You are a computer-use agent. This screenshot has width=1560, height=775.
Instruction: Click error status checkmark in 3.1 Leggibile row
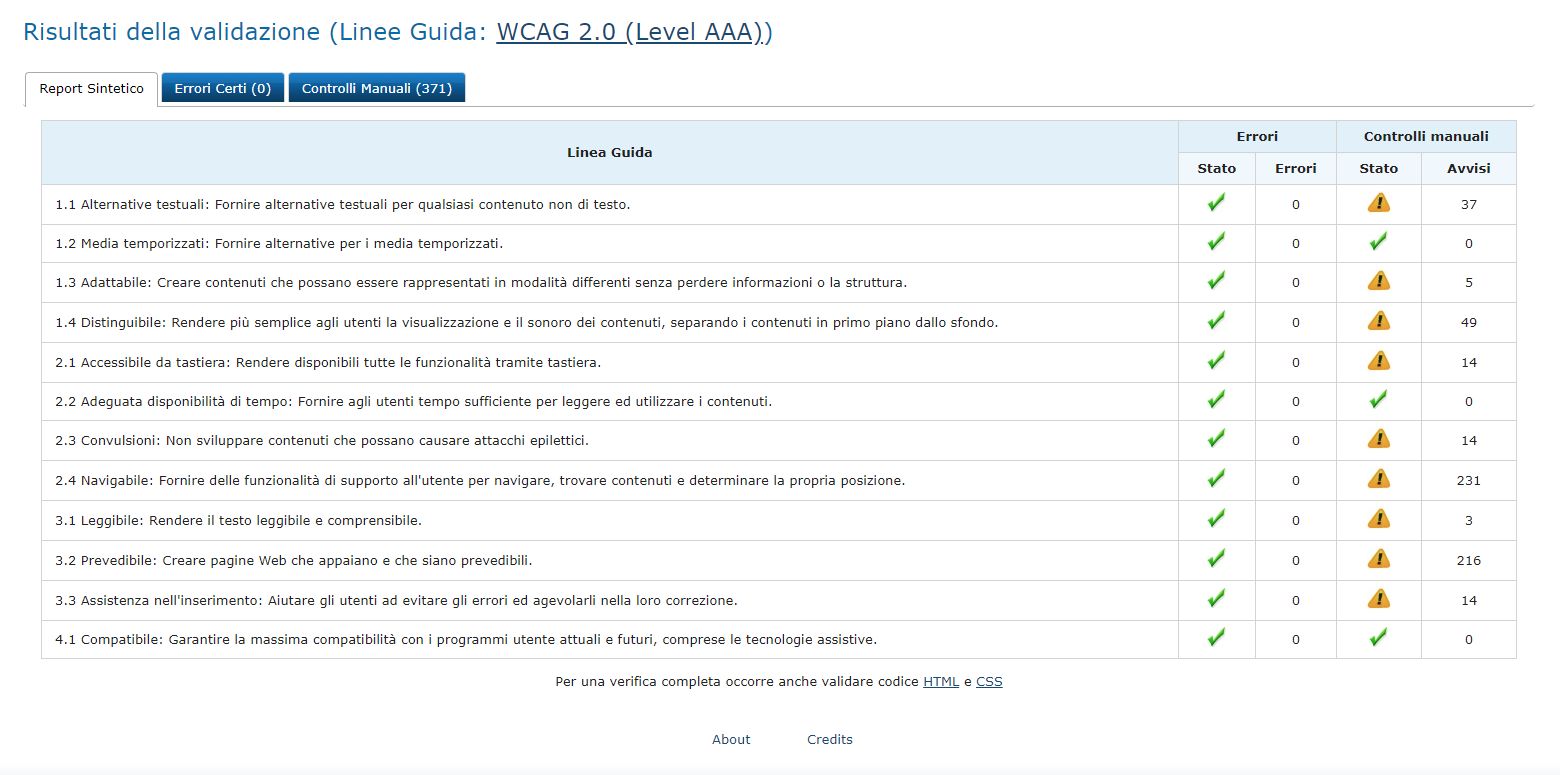(x=1216, y=519)
